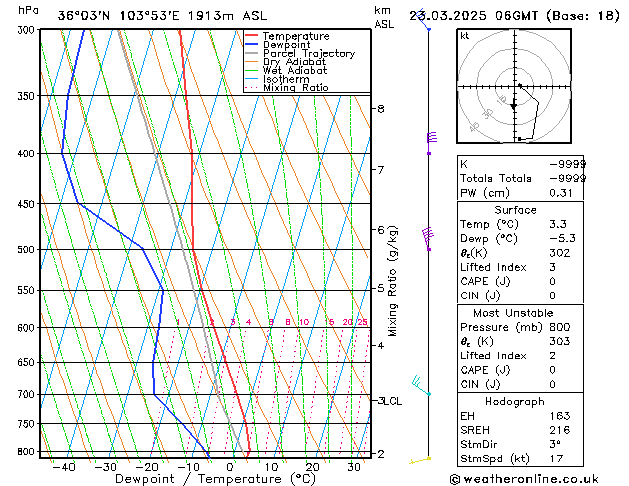Click the '5' km altitude tick label
This screenshot has width=629, height=486.
381,288
